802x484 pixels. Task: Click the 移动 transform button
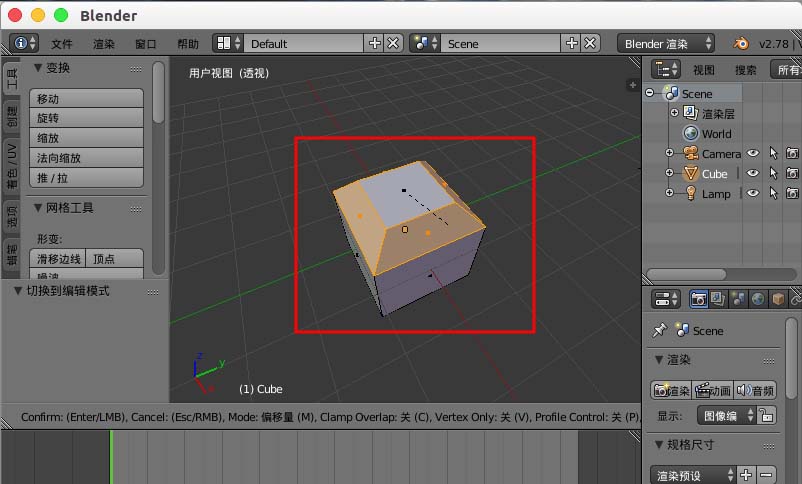coord(86,98)
